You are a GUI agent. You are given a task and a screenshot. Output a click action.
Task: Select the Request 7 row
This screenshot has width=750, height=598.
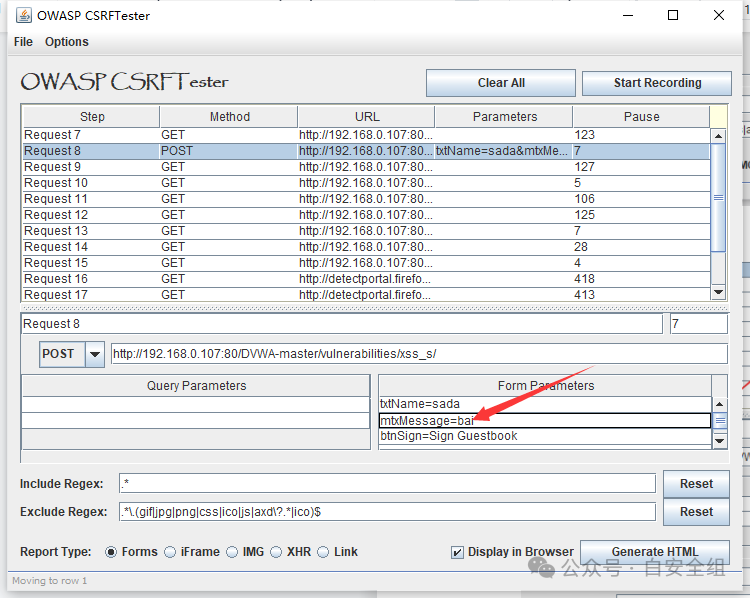366,135
